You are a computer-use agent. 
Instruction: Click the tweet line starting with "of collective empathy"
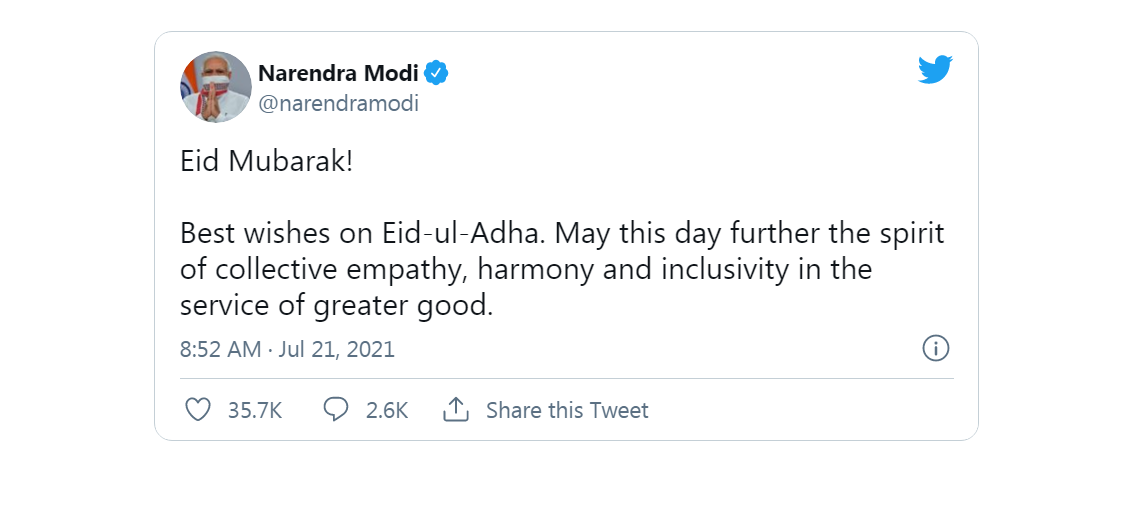point(526,270)
